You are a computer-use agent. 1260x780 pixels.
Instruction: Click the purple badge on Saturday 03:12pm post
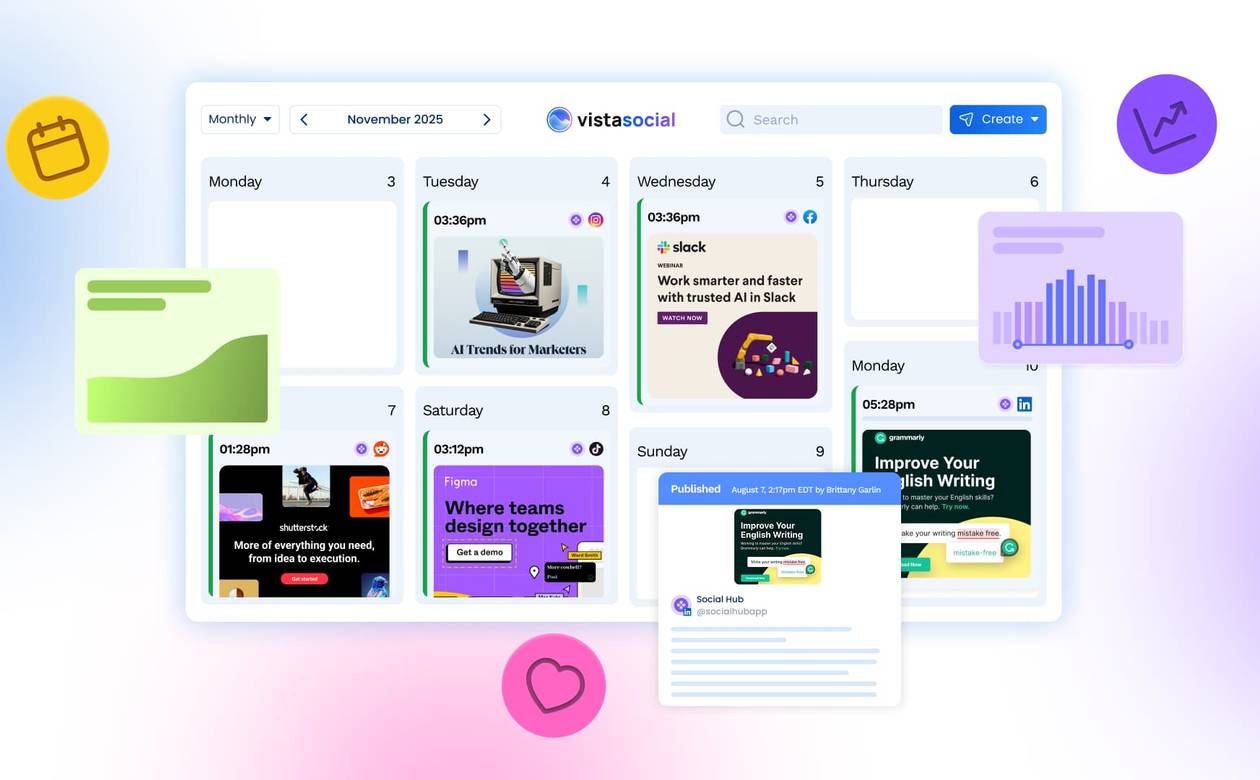[577, 449]
